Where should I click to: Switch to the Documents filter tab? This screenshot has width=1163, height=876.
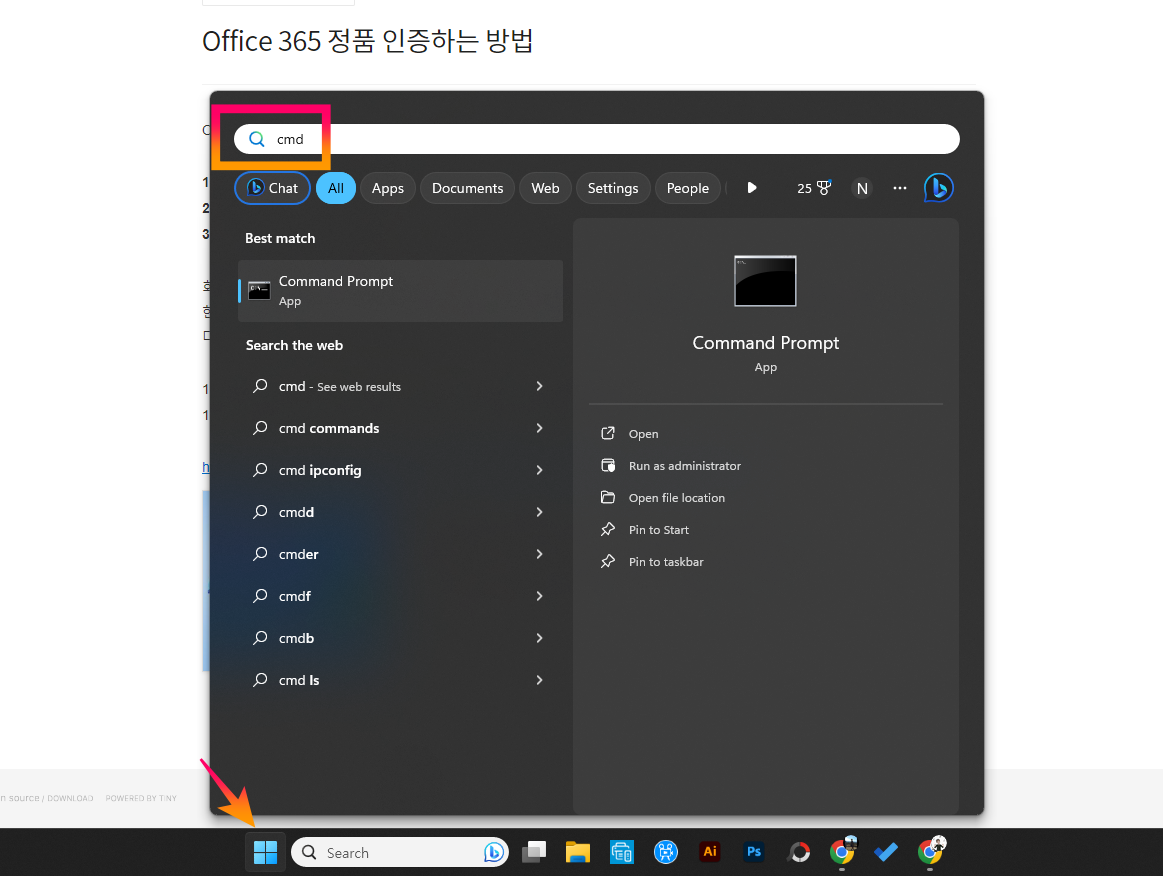(467, 188)
